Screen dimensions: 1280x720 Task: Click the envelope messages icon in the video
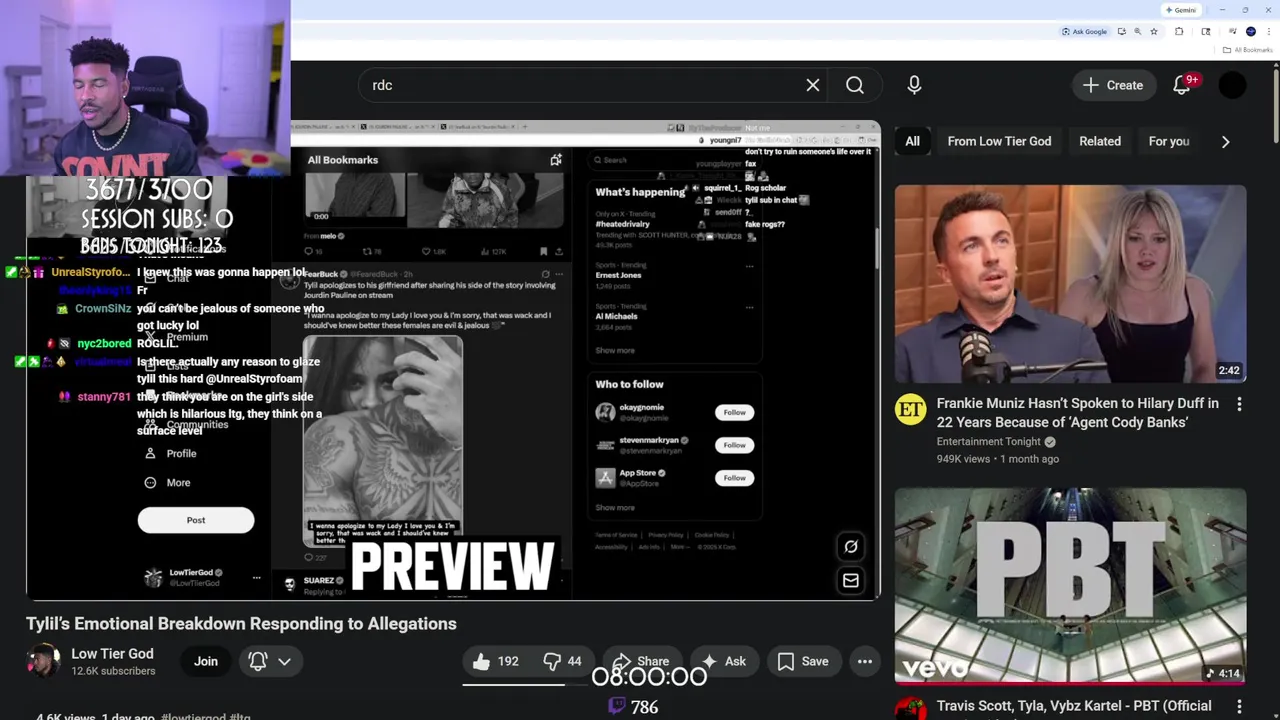[x=851, y=580]
